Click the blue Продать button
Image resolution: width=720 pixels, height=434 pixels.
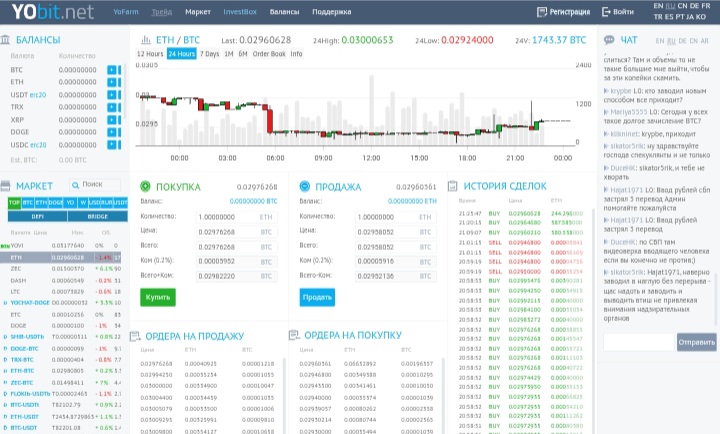(317, 297)
